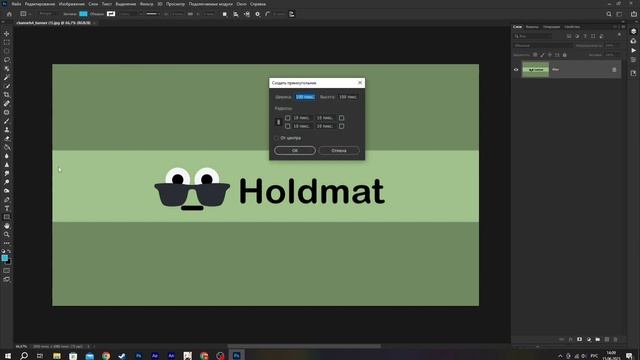Select the Hand tool
The image size is (640, 360).
tap(7, 226)
